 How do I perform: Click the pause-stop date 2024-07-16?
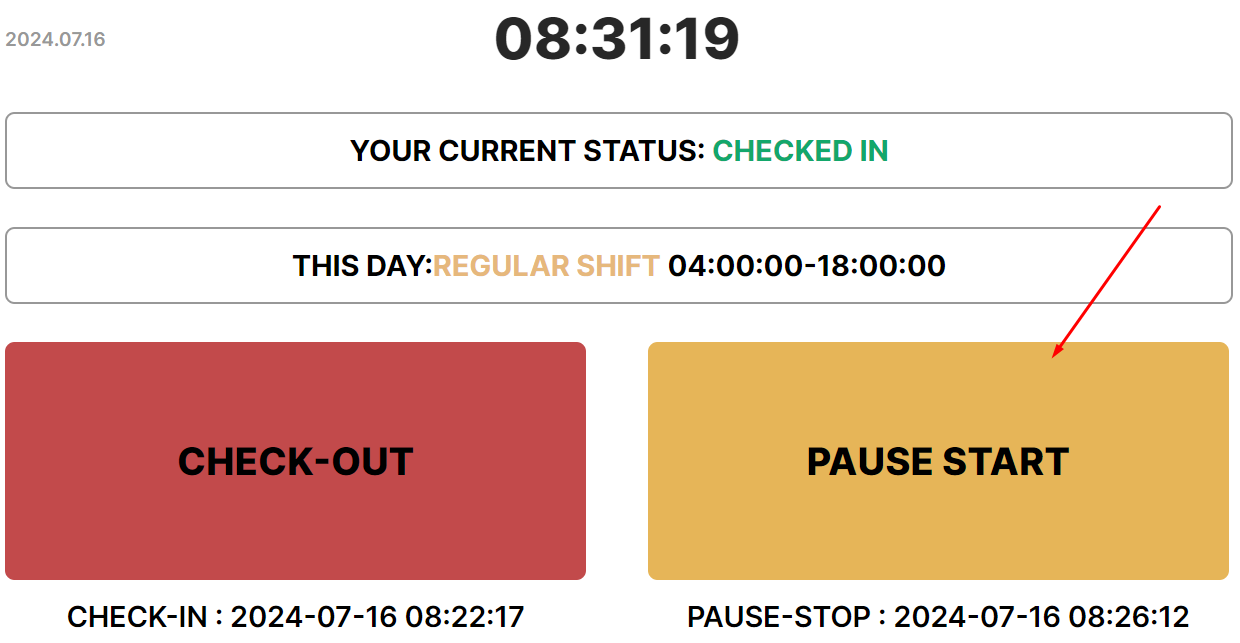click(x=977, y=617)
